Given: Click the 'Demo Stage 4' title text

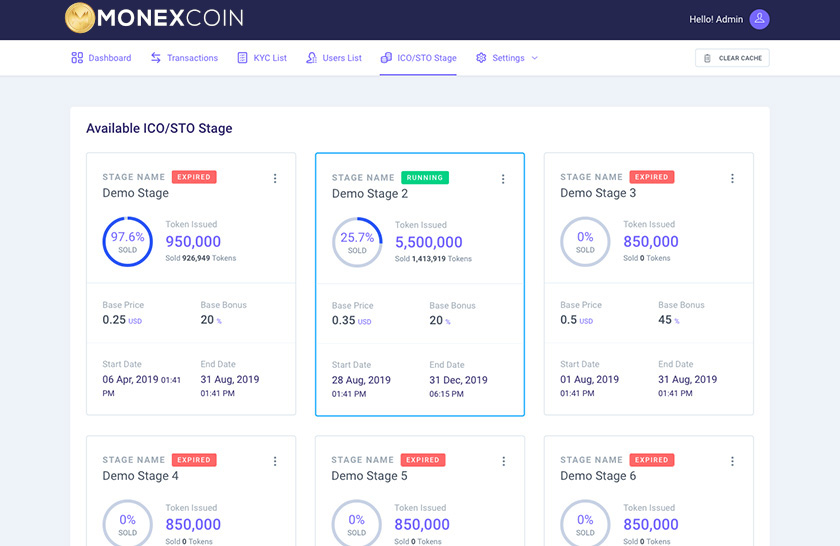Looking at the screenshot, I should click(x=140, y=476).
